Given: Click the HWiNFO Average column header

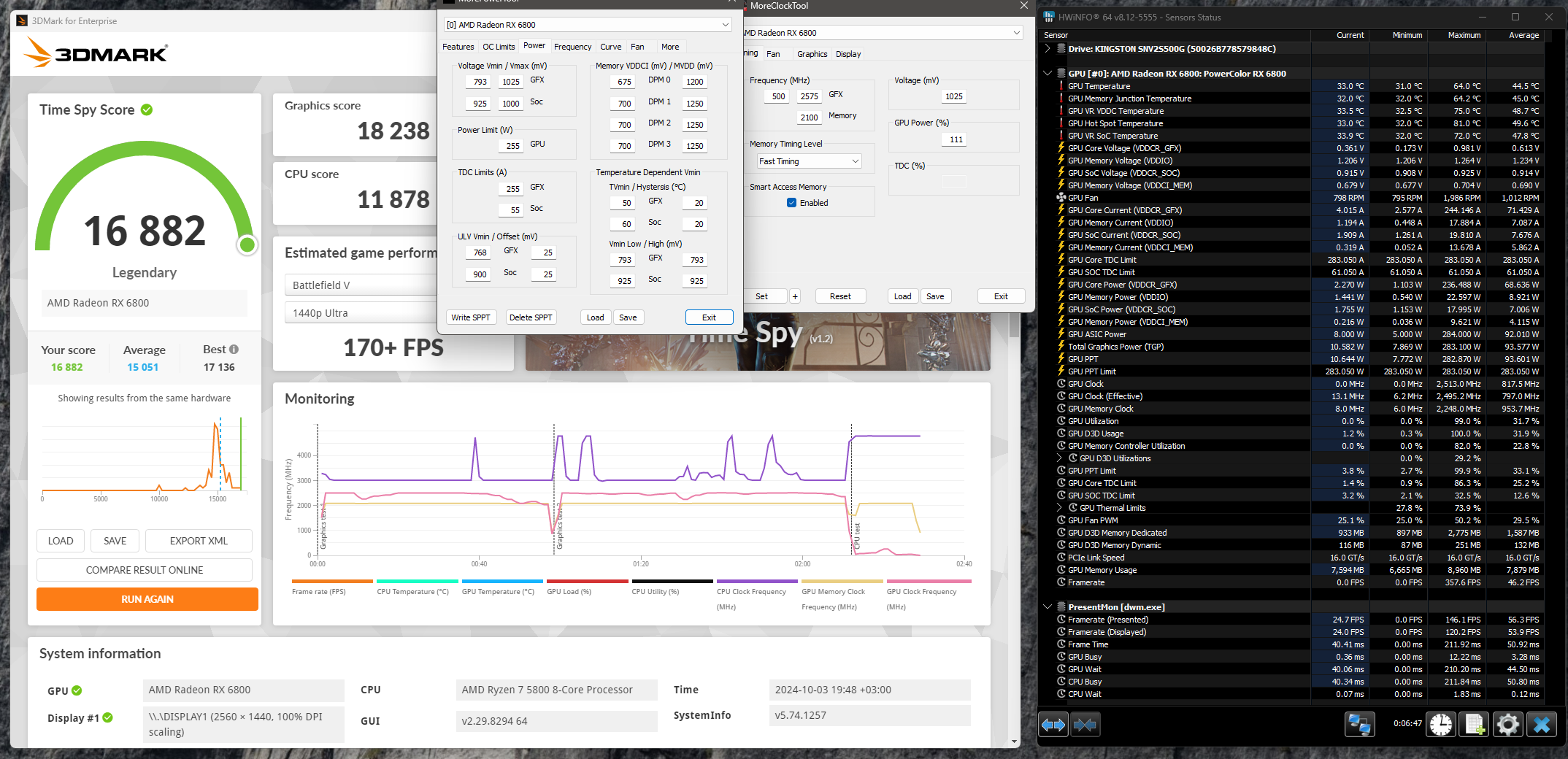Looking at the screenshot, I should pyautogui.click(x=1523, y=35).
